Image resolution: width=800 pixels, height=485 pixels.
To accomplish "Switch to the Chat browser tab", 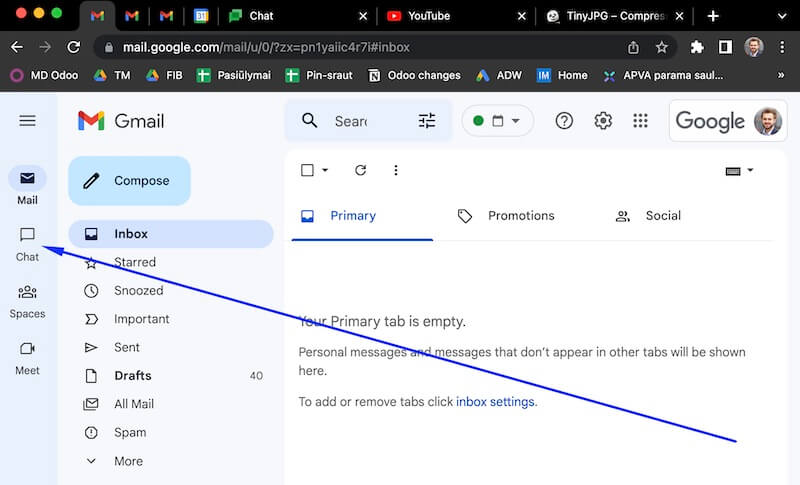I will pyautogui.click(x=297, y=16).
